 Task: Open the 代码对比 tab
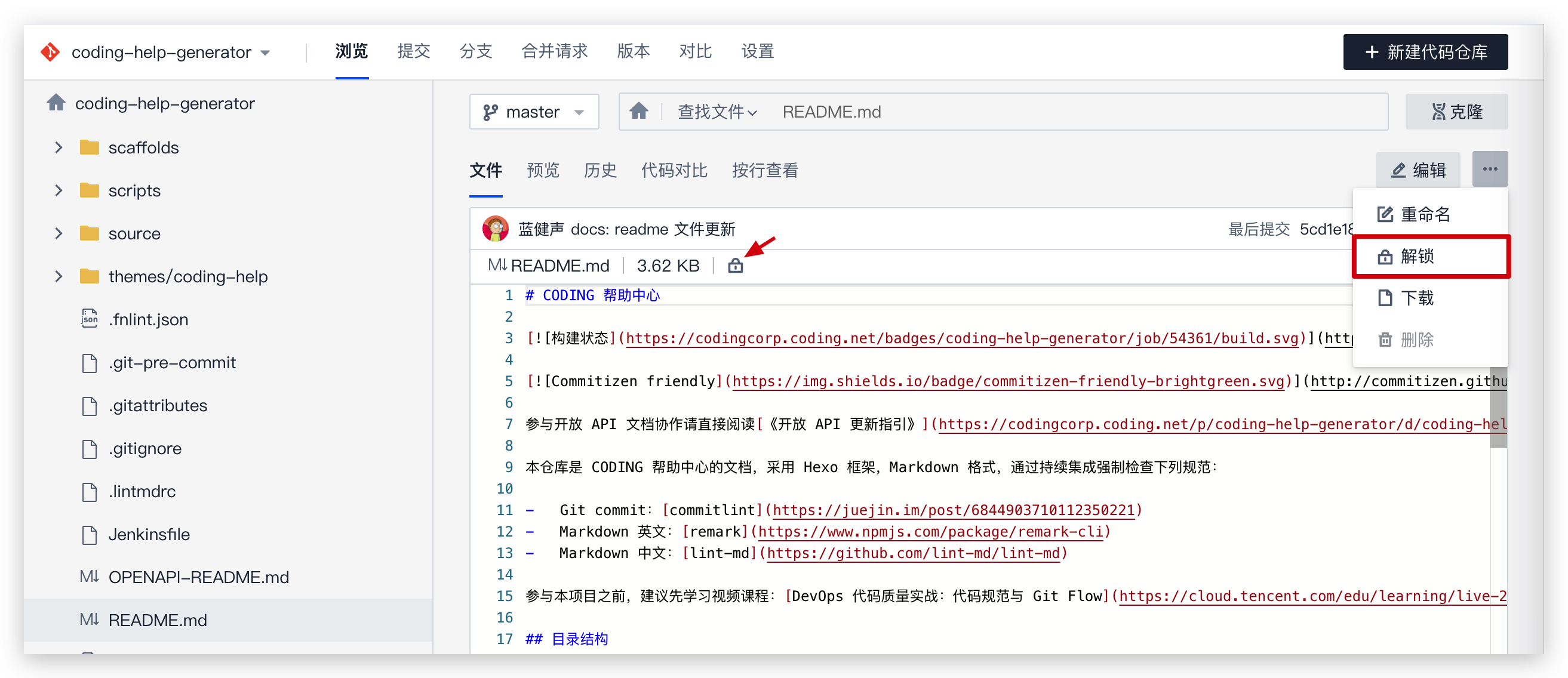click(x=674, y=171)
